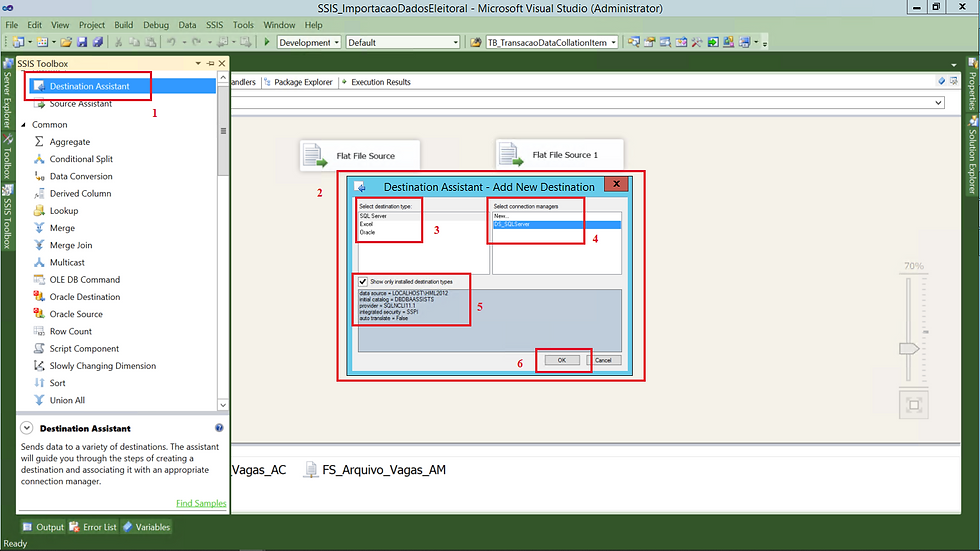This screenshot has height=551, width=980.
Task: Select SQL Server destination type
Action: point(422,216)
